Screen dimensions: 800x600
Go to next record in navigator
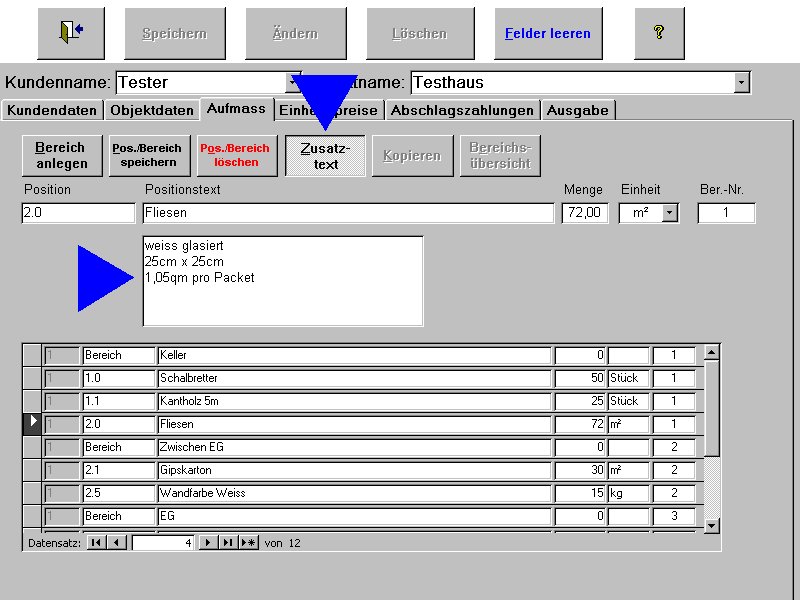coord(208,543)
